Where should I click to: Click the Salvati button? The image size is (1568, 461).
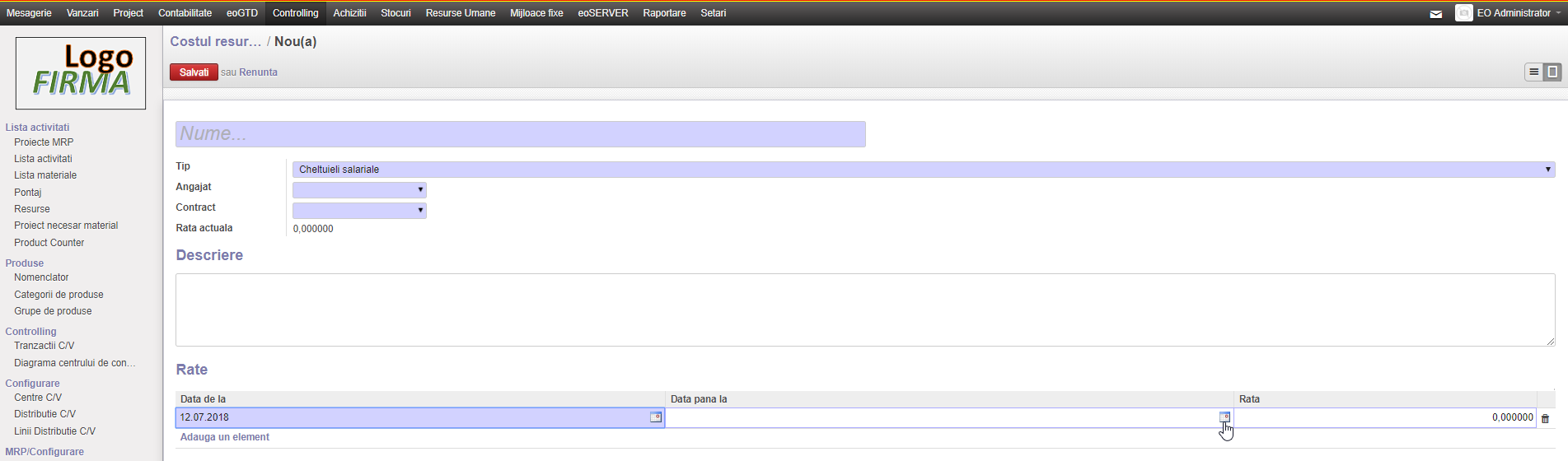[194, 72]
